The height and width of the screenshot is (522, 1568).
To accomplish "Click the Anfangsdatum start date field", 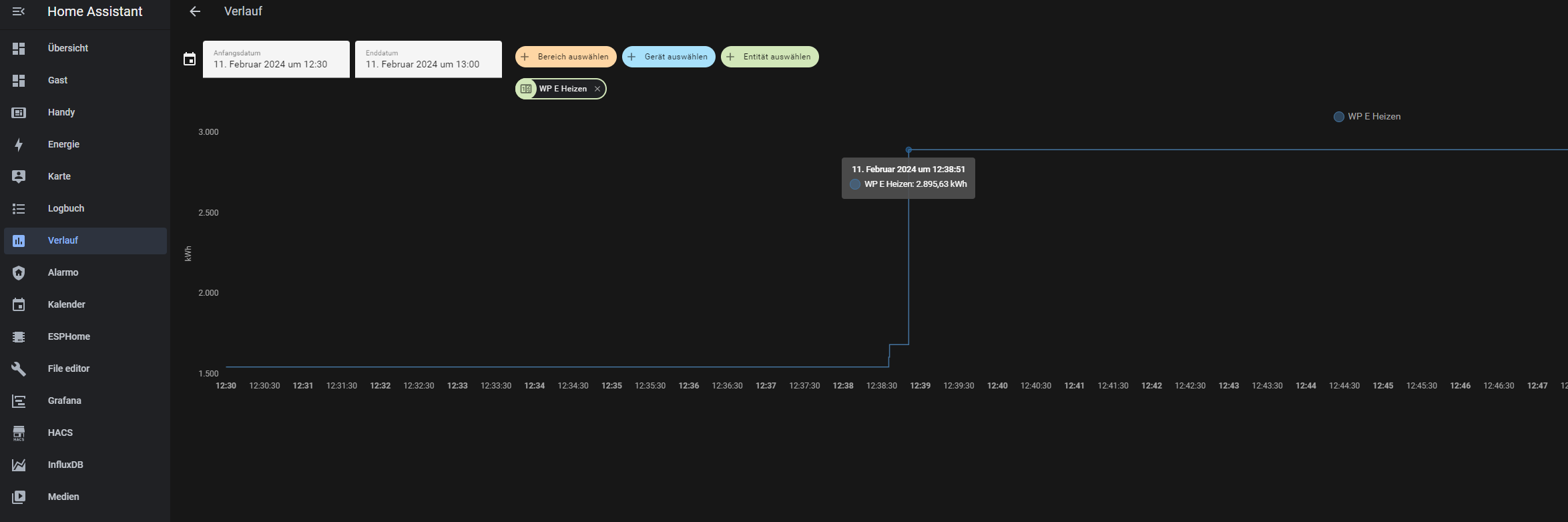I will coord(276,59).
